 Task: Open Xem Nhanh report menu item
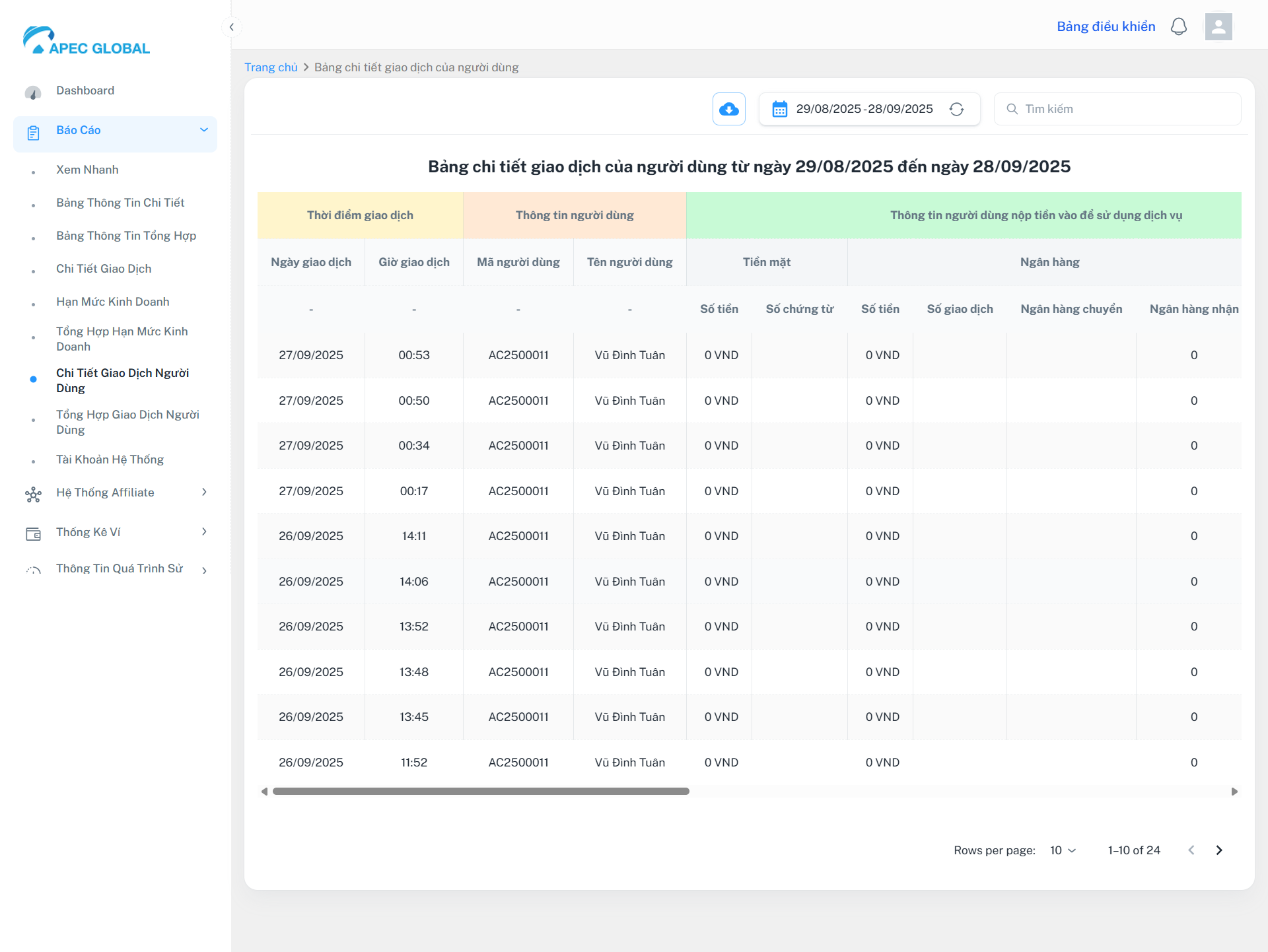tap(87, 170)
